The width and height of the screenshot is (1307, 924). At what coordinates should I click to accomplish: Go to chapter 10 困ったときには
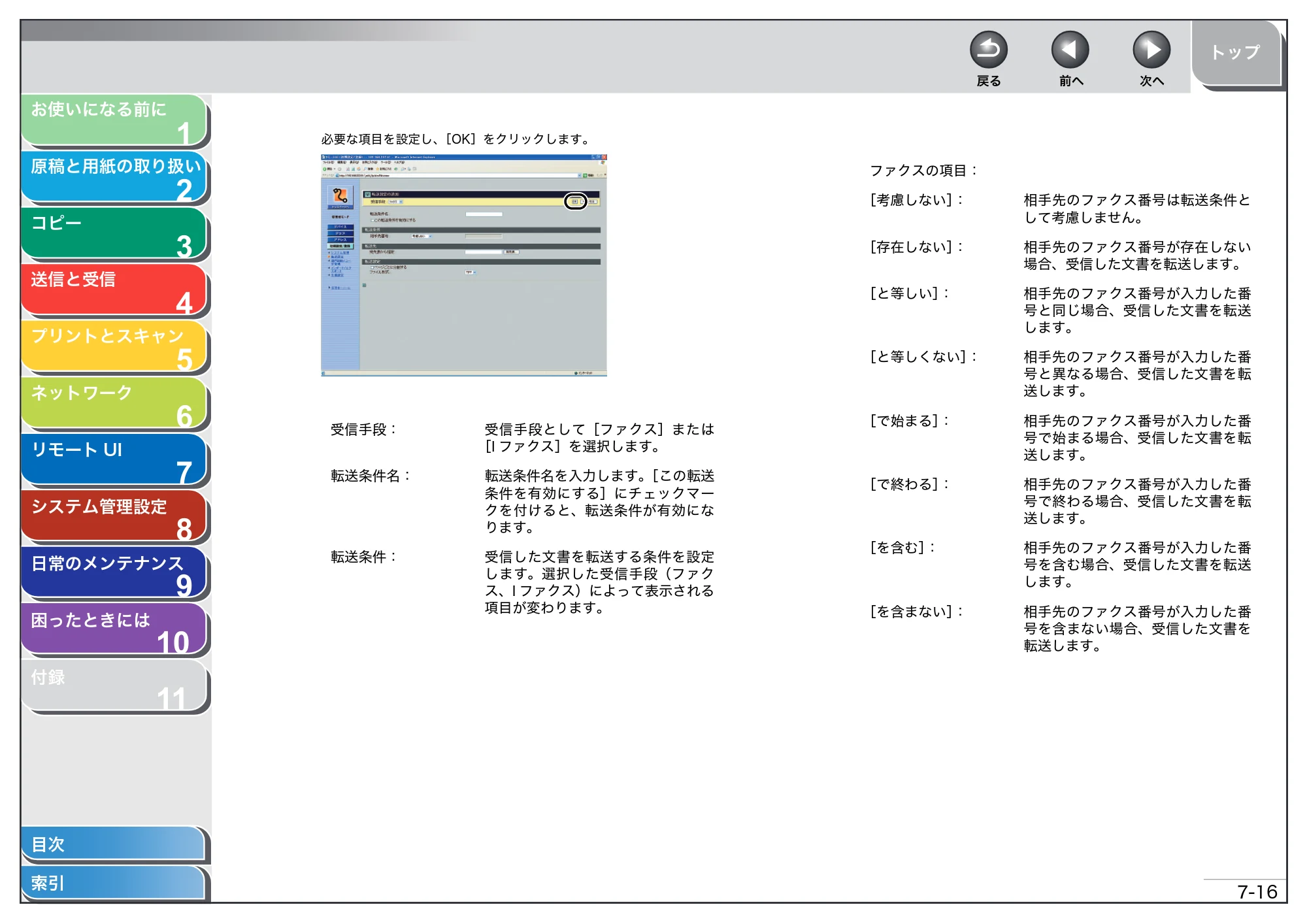[x=114, y=630]
